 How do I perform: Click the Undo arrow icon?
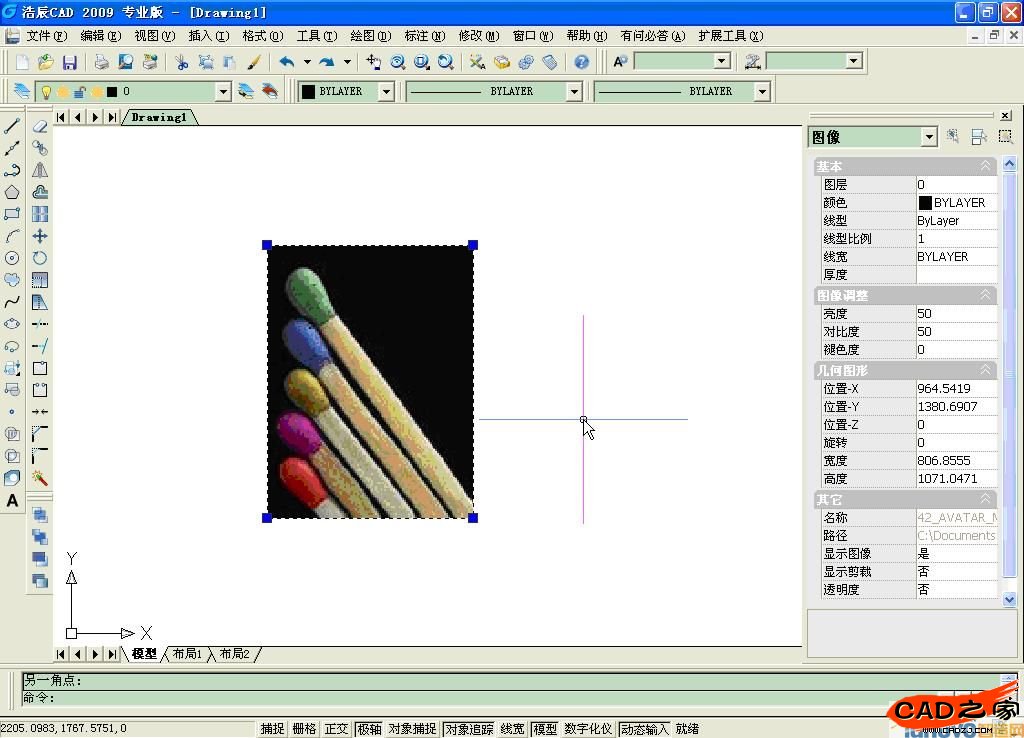[x=286, y=62]
